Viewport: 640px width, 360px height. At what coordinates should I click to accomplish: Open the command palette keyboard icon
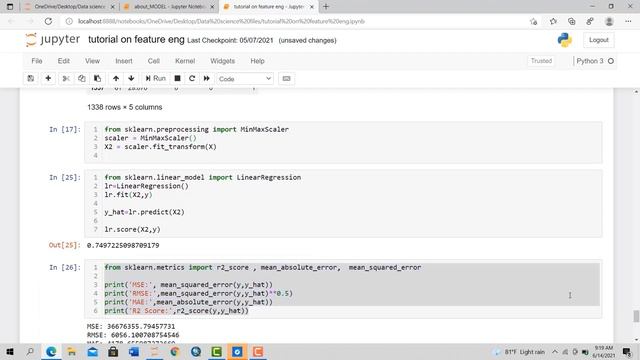pyautogui.click(x=287, y=78)
